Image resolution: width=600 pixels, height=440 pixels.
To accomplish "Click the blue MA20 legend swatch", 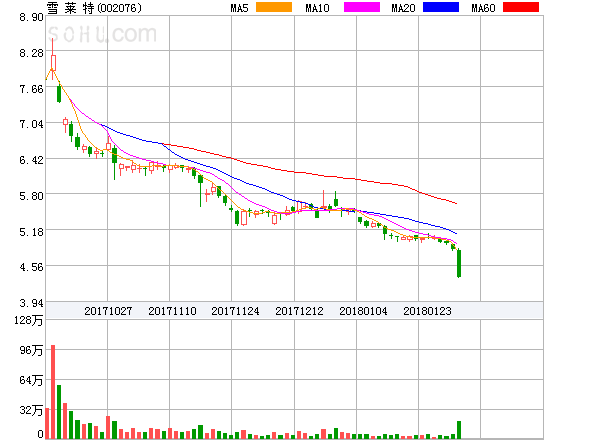I will pyautogui.click(x=441, y=7).
